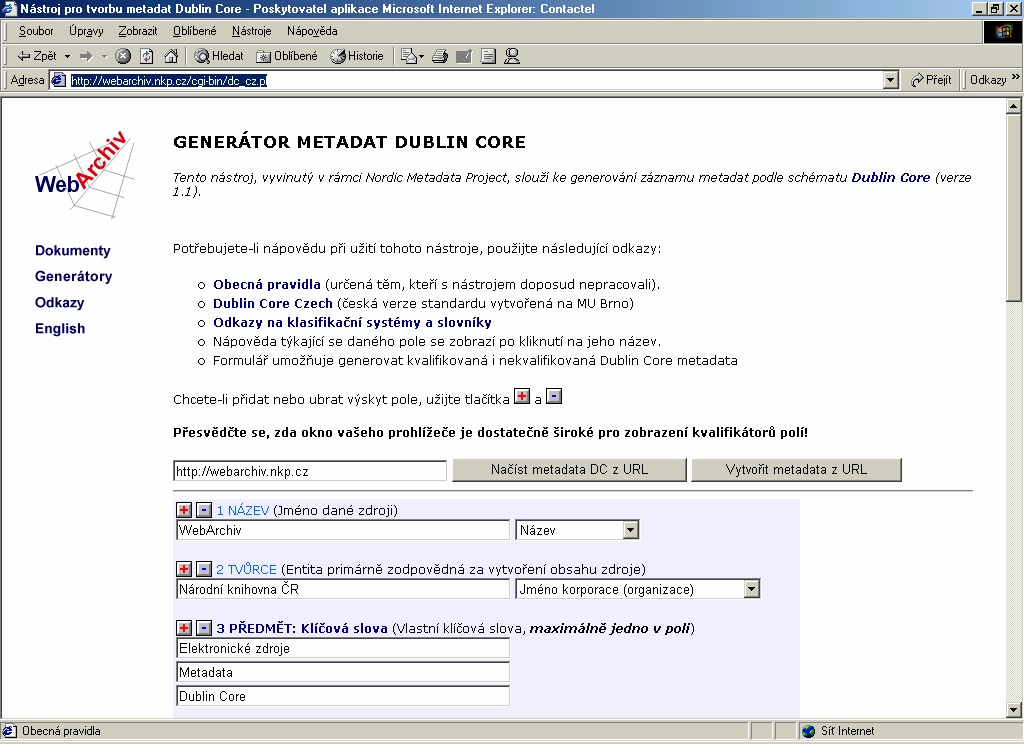1024x744 pixels.
Task: Show the Historie panel
Action: (357, 56)
